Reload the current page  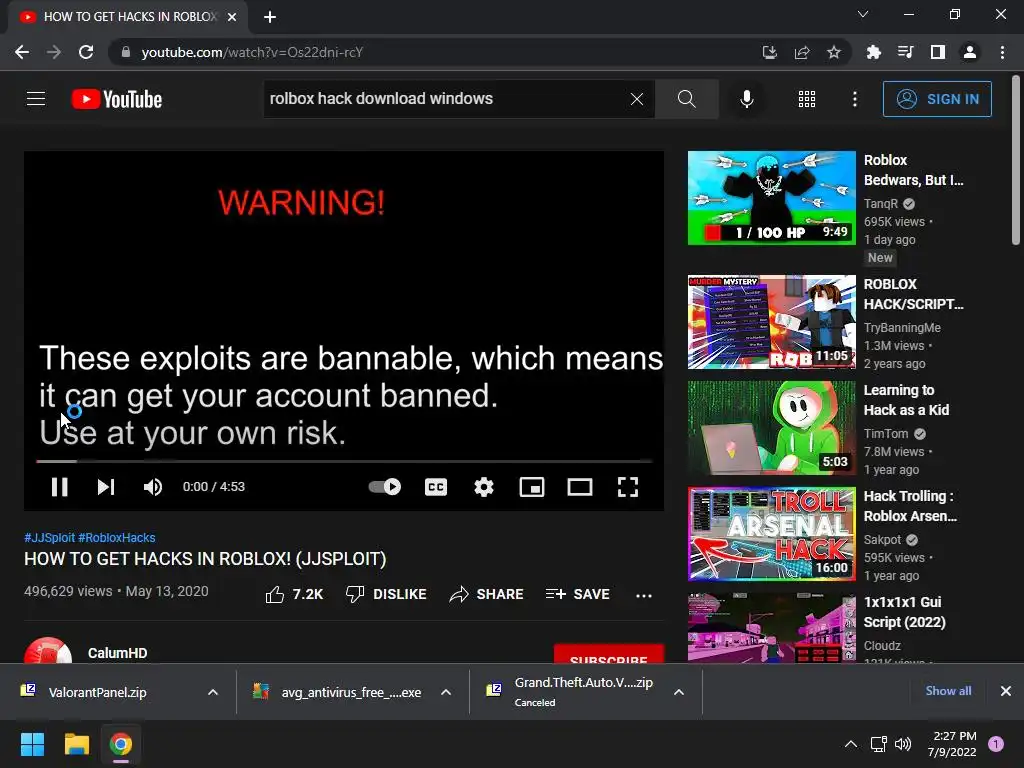pyautogui.click(x=86, y=52)
